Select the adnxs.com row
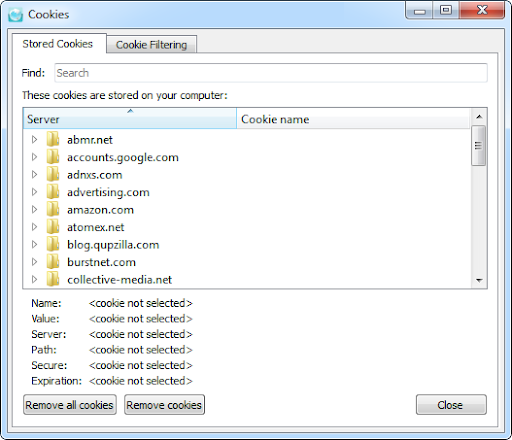Image resolution: width=512 pixels, height=440 pixels. click(x=247, y=174)
